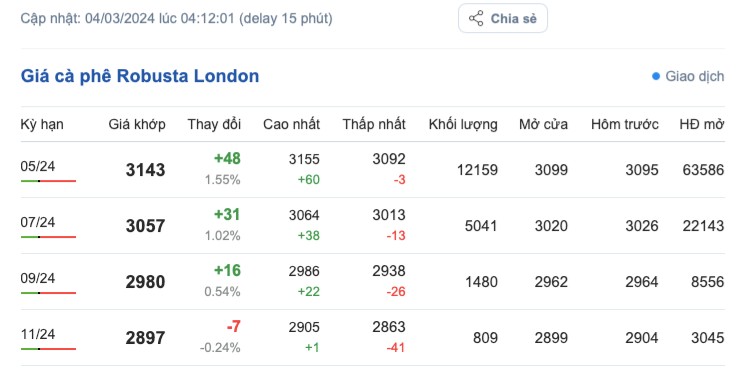Click the Kỳ hạn column header
This screenshot has height=369, width=753.
[x=42, y=124]
